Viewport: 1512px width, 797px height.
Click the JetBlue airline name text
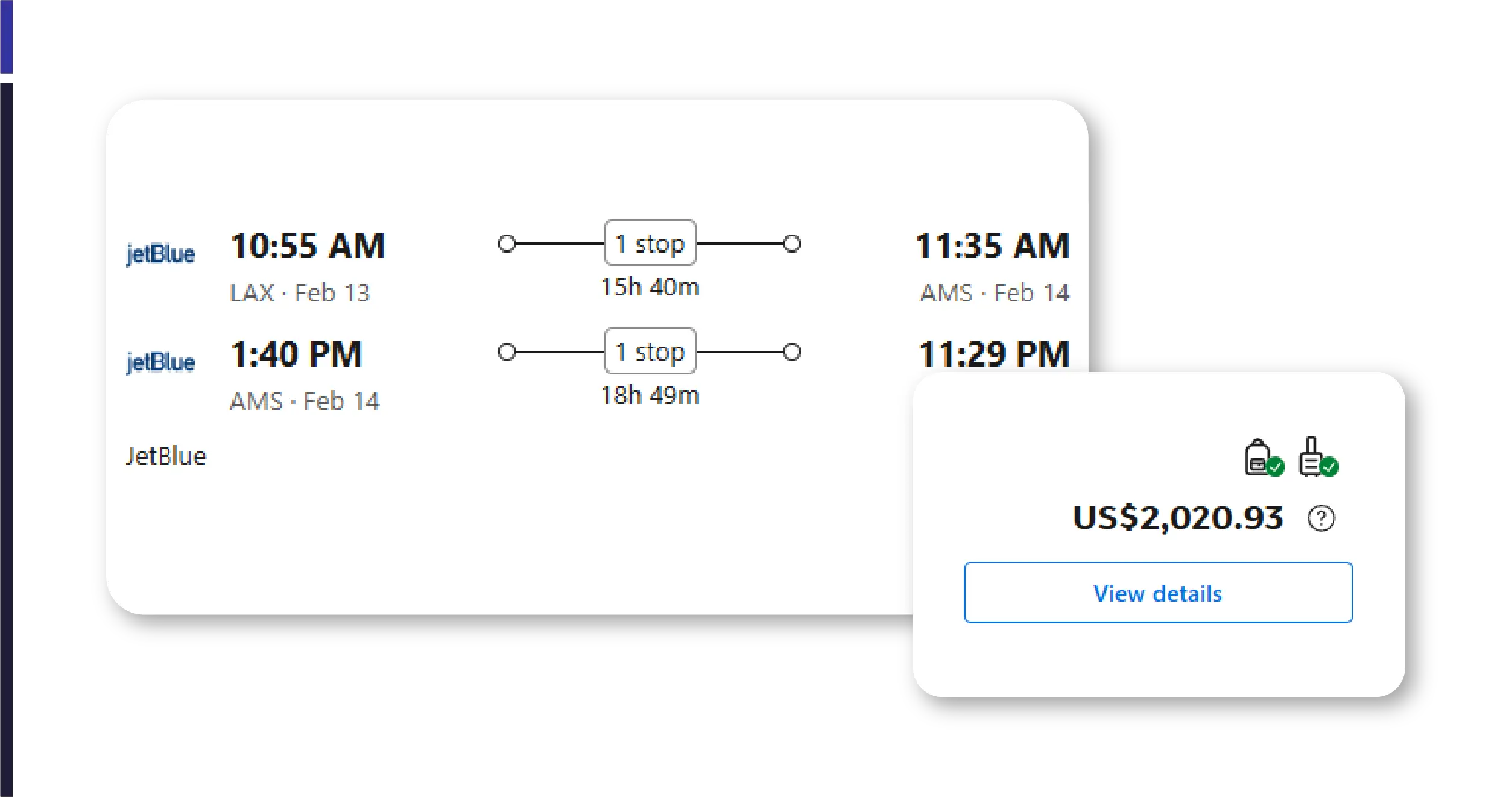[x=166, y=456]
